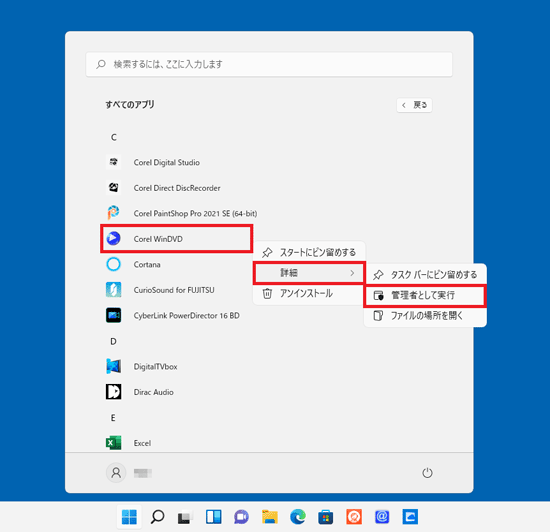The image size is (550, 532).
Task: Click the Dirac Audio label text
Action: coord(153,392)
